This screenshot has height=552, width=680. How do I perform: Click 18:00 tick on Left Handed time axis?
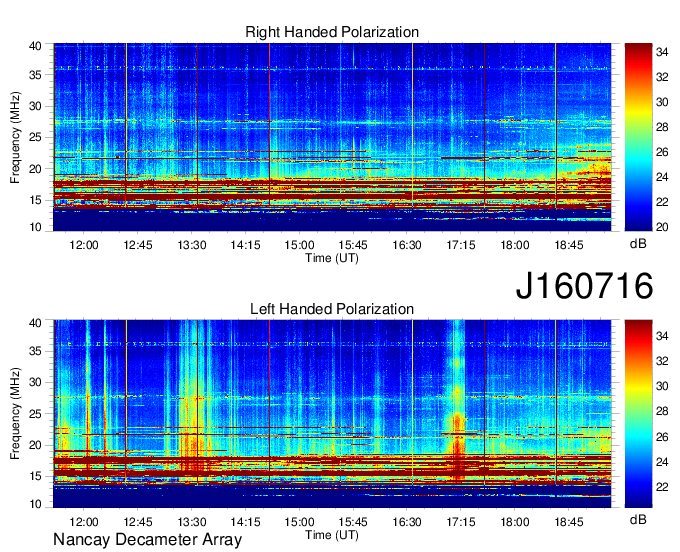[515, 522]
